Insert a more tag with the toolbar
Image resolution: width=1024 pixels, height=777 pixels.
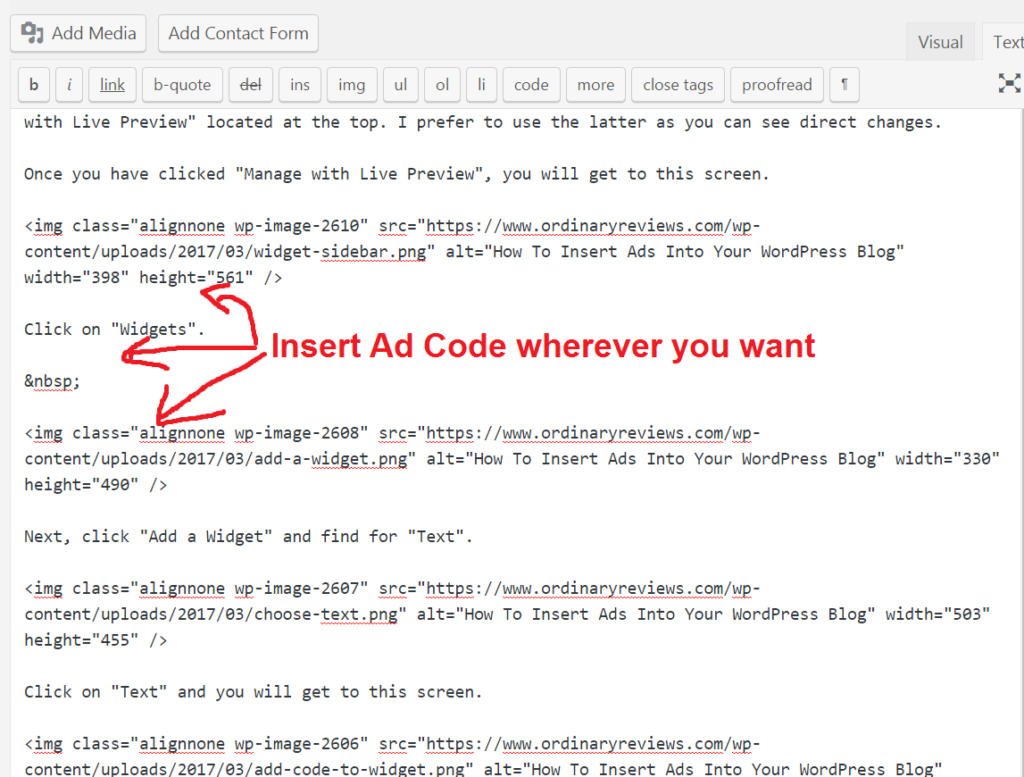pyautogui.click(x=595, y=85)
